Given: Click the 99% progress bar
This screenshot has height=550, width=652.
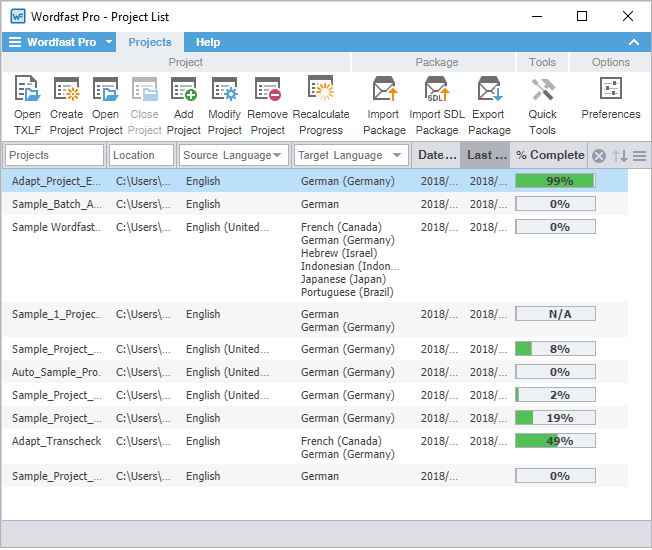Looking at the screenshot, I should click(556, 181).
